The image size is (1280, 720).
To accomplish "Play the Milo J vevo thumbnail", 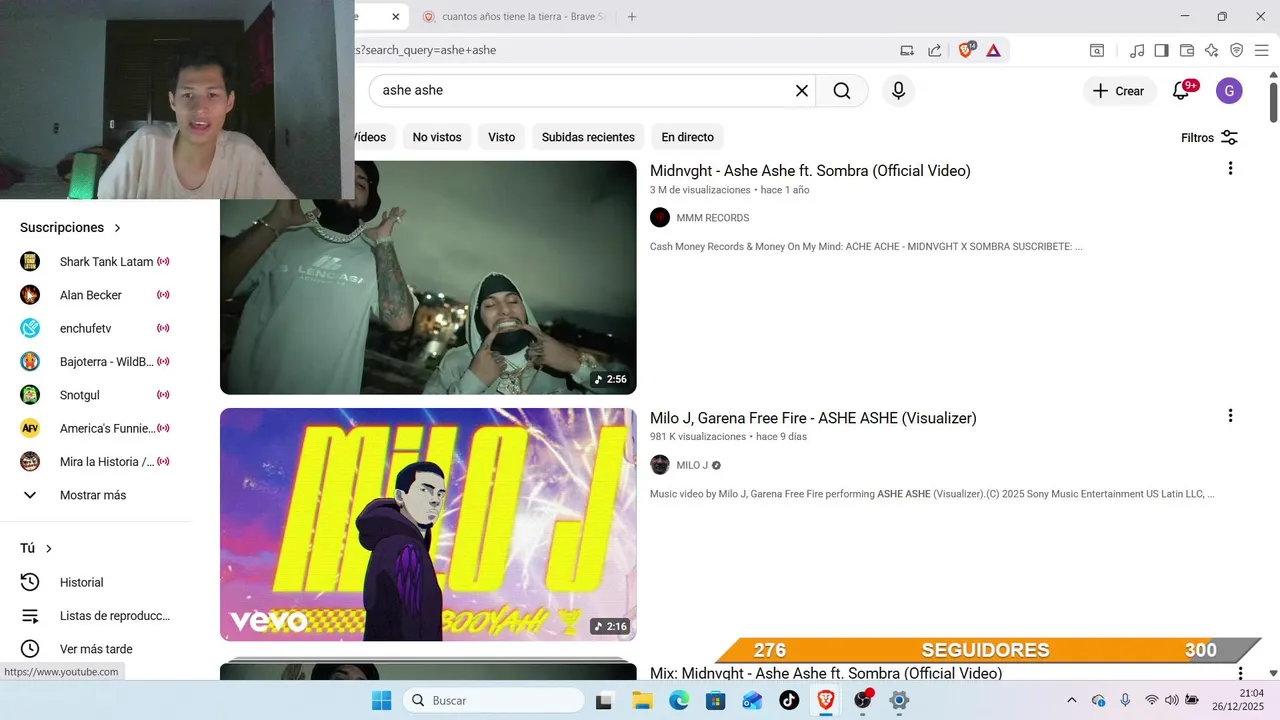I will click(428, 525).
